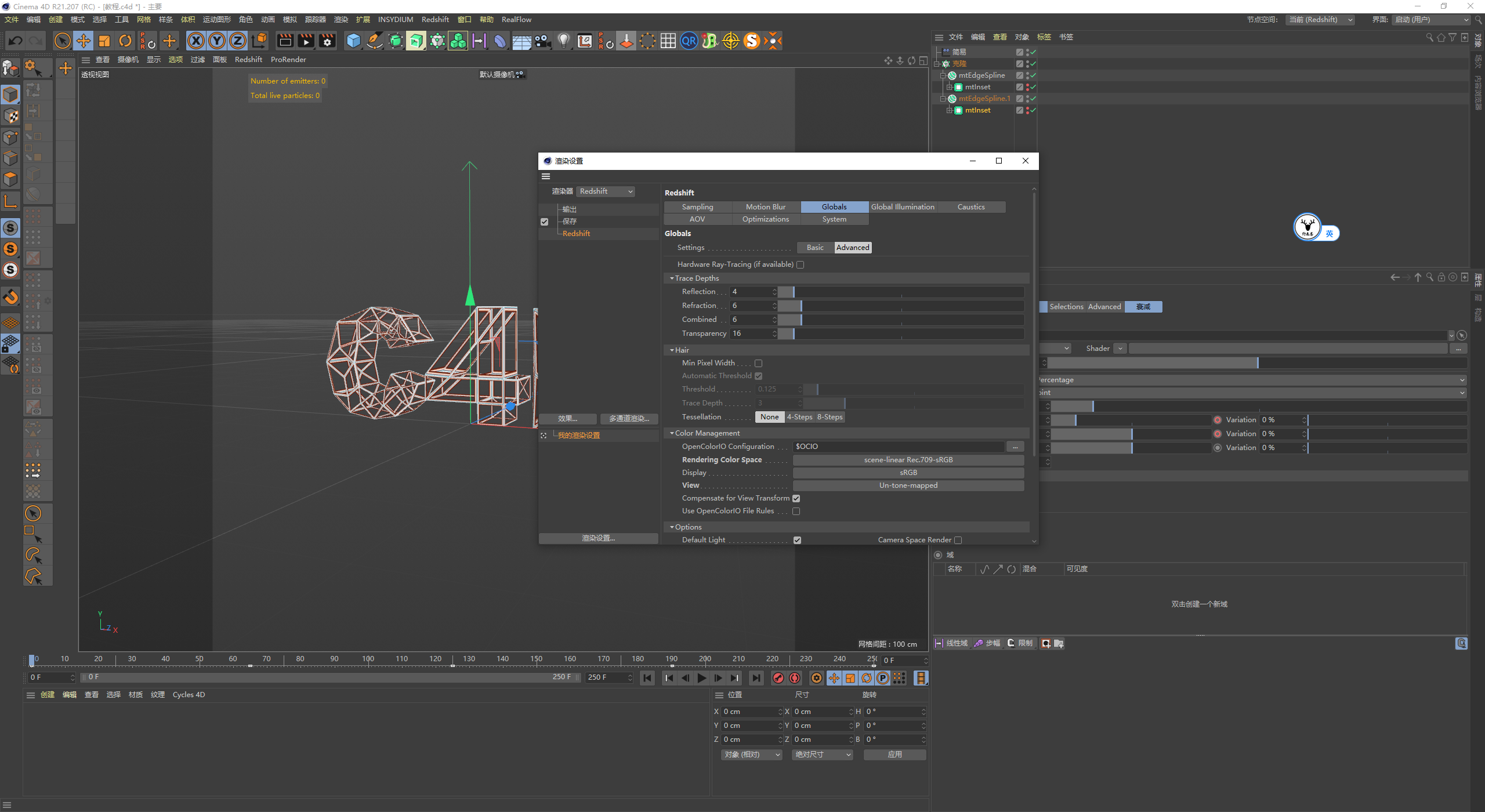Enable Use OpenColorIO File Rules
The image size is (1485, 812).
[796, 511]
